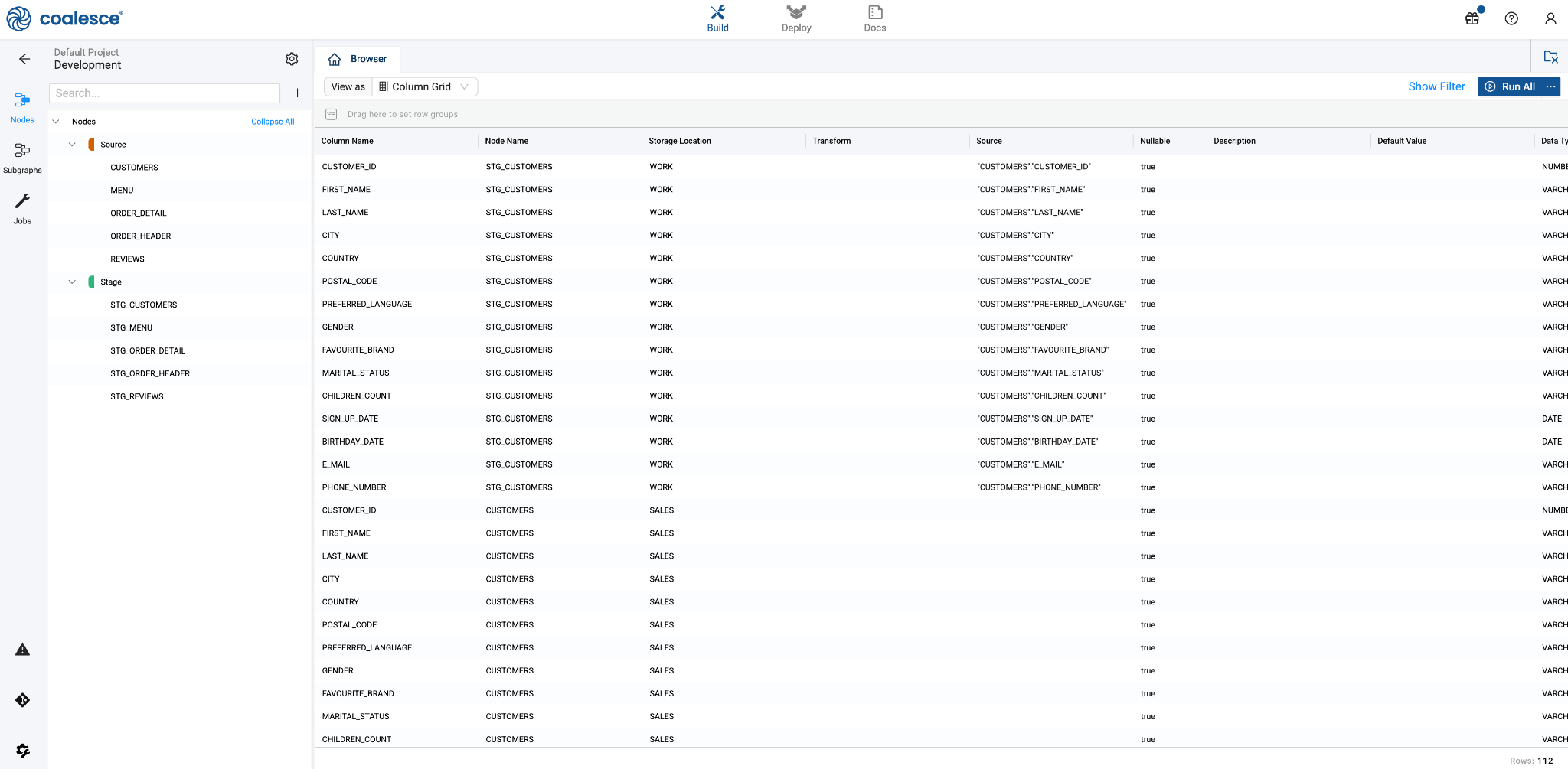Image resolution: width=1568 pixels, height=769 pixels.
Task: Select the Nodes sidebar icon
Action: tap(22, 108)
